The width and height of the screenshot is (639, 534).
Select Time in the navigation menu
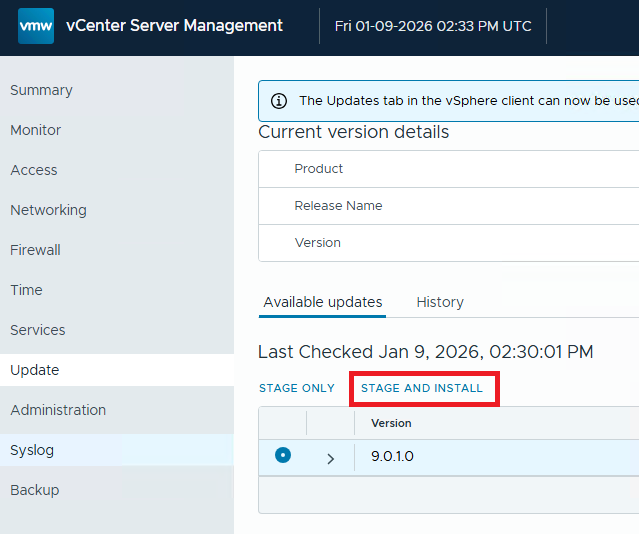(x=26, y=290)
